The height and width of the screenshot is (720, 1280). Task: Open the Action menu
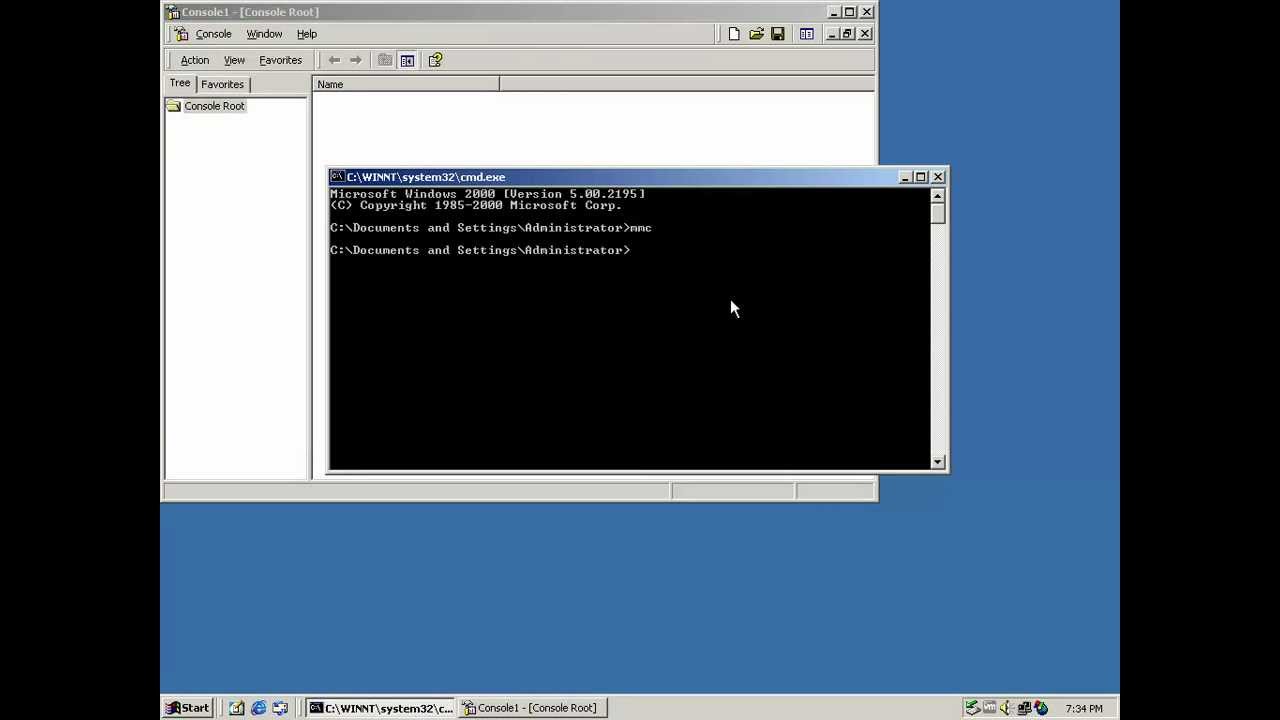195,60
